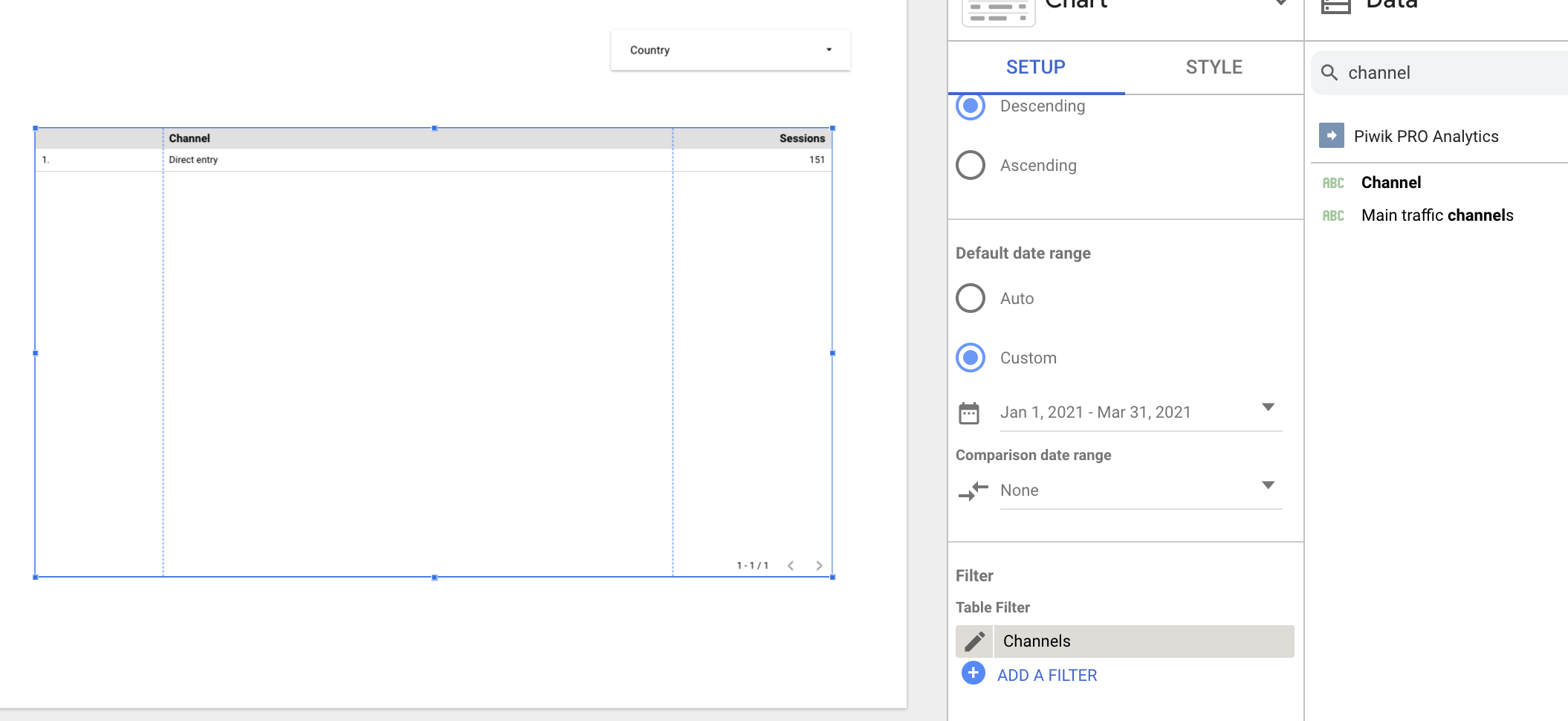The image size is (1568, 721).
Task: Click the Channels table filter chip
Action: tap(1143, 641)
